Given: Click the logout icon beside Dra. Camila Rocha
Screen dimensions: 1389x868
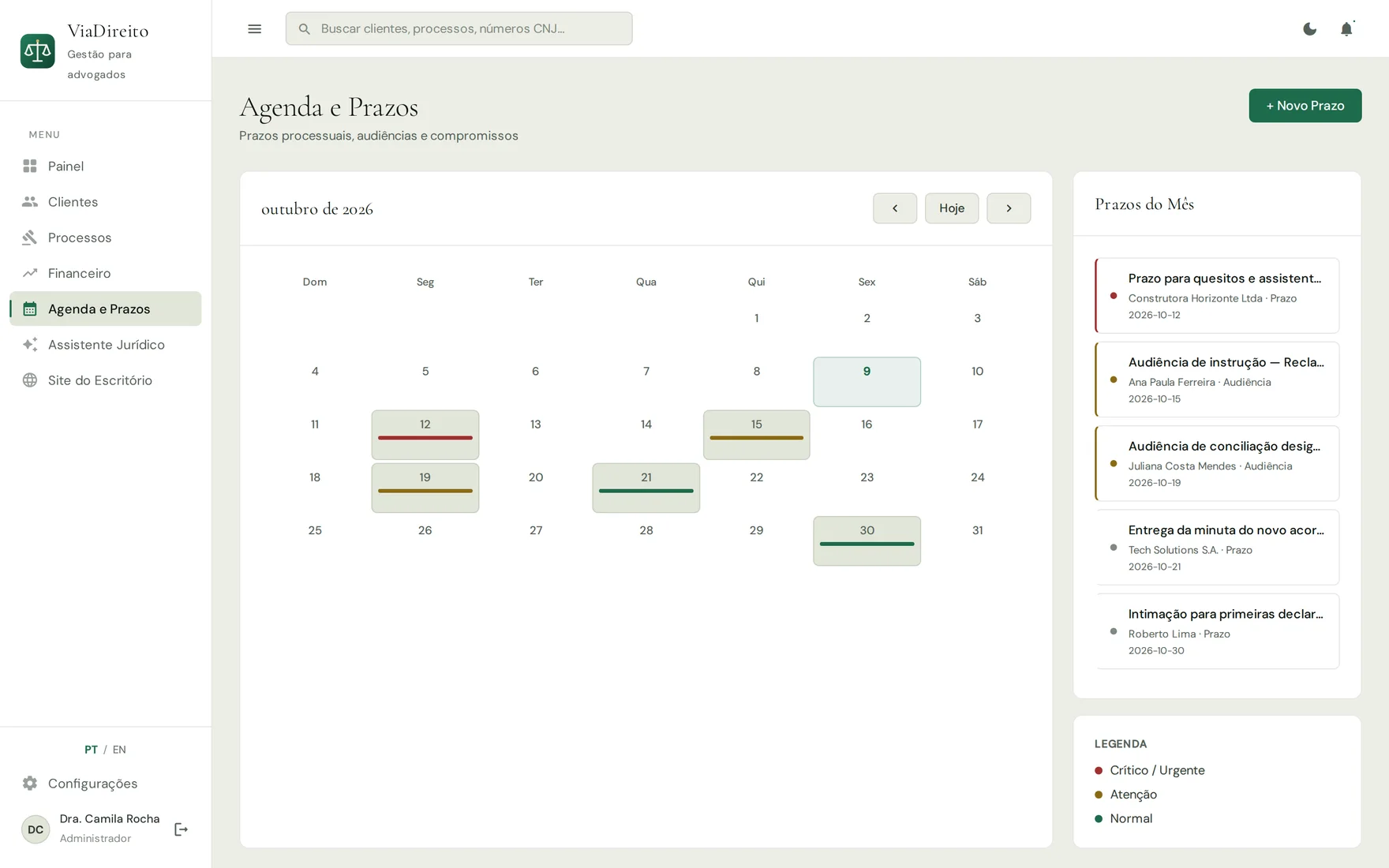Looking at the screenshot, I should click(181, 829).
